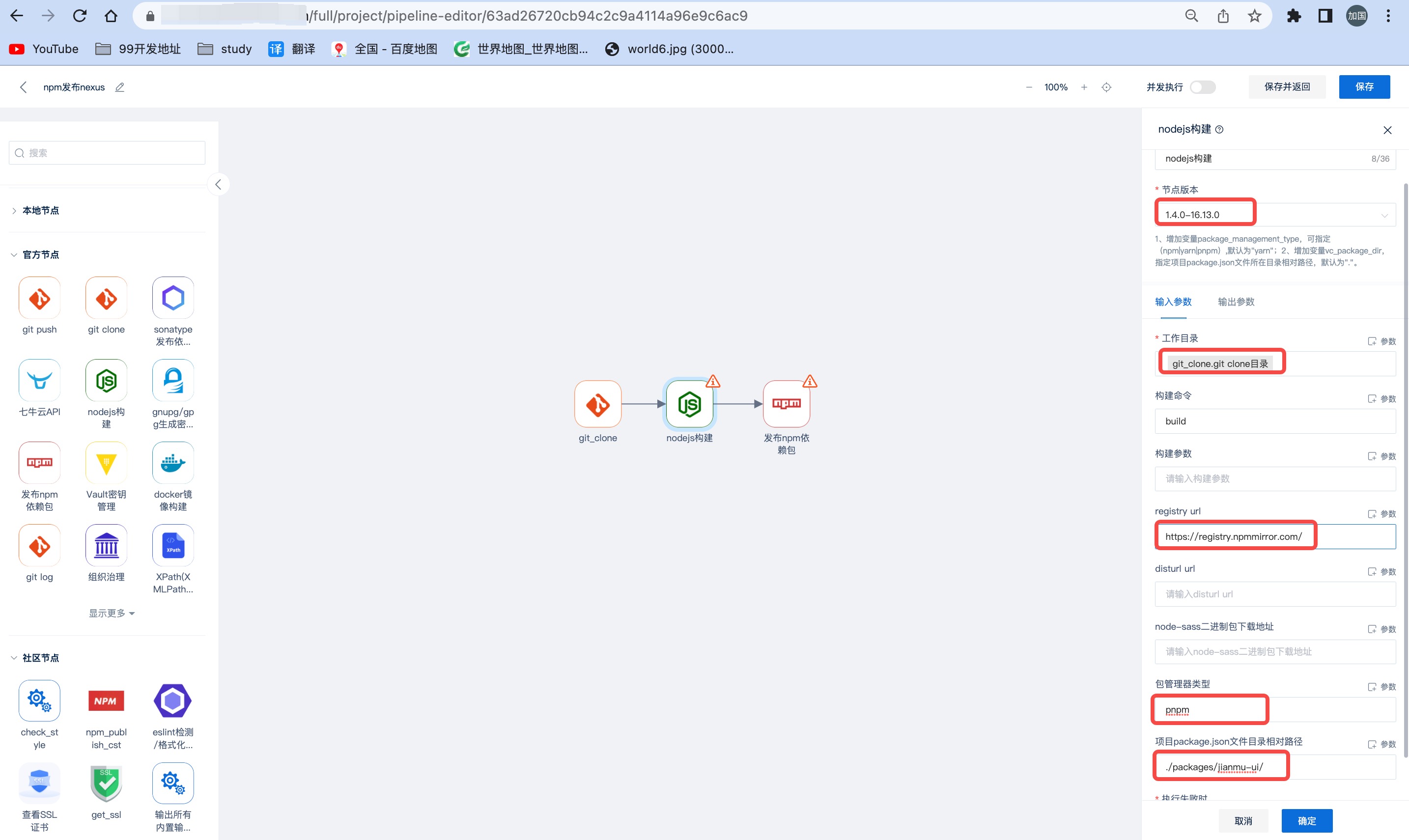The image size is (1409, 840).
Task: Select the nodejs构建 node on canvas
Action: pyautogui.click(x=689, y=404)
